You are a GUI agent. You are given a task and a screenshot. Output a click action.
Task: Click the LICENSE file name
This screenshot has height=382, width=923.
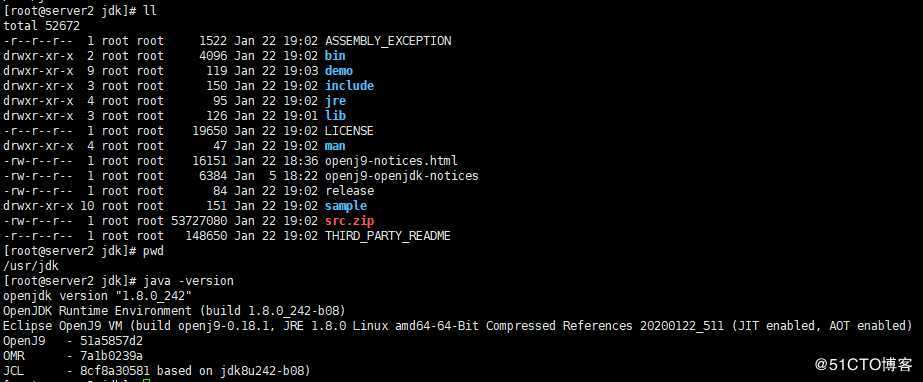[349, 131]
